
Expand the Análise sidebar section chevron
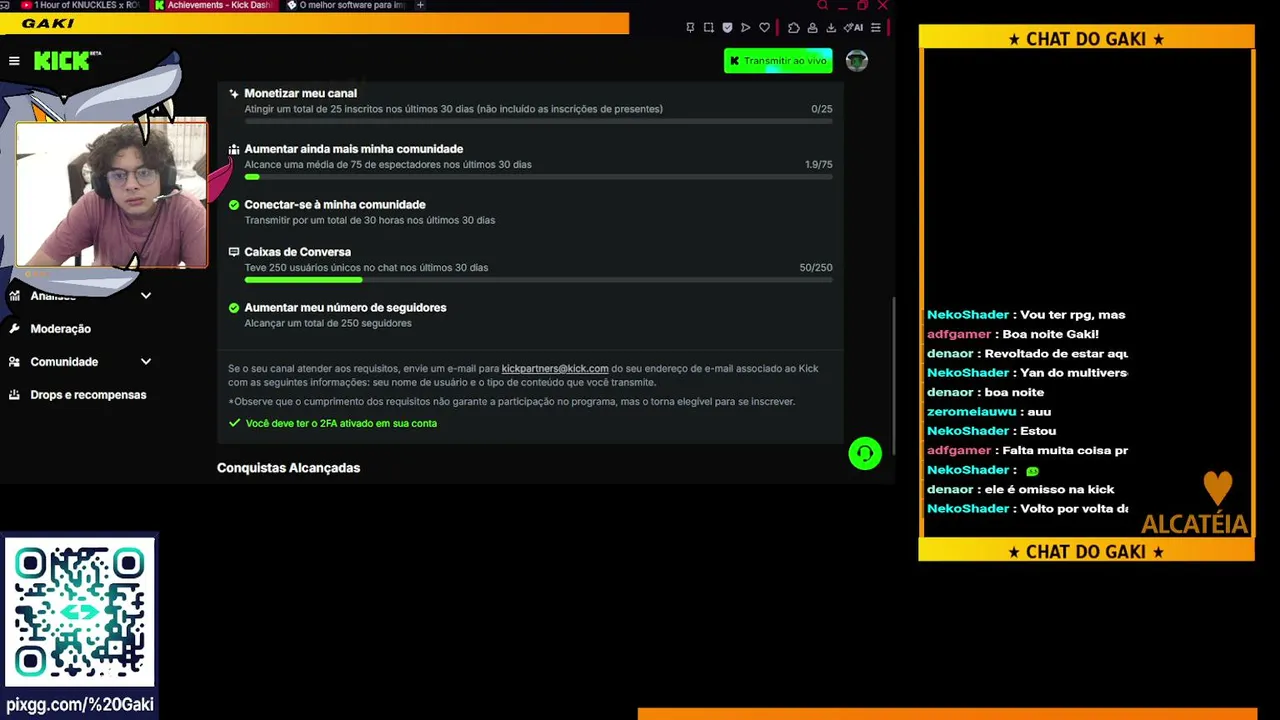146,296
